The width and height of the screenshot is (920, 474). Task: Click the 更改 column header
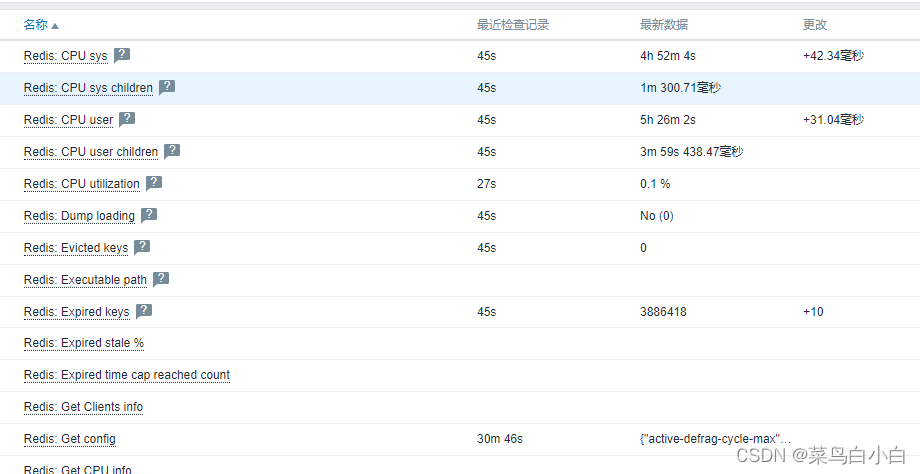pyautogui.click(x=815, y=25)
